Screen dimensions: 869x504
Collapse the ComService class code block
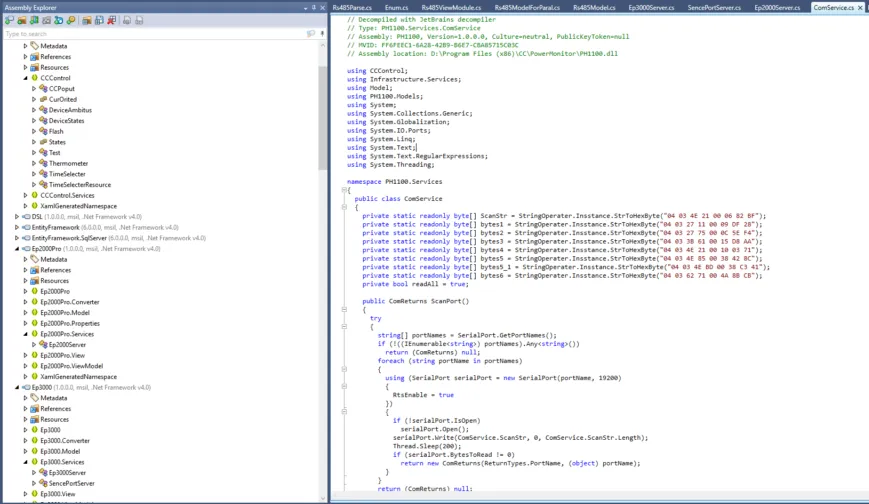coord(344,207)
